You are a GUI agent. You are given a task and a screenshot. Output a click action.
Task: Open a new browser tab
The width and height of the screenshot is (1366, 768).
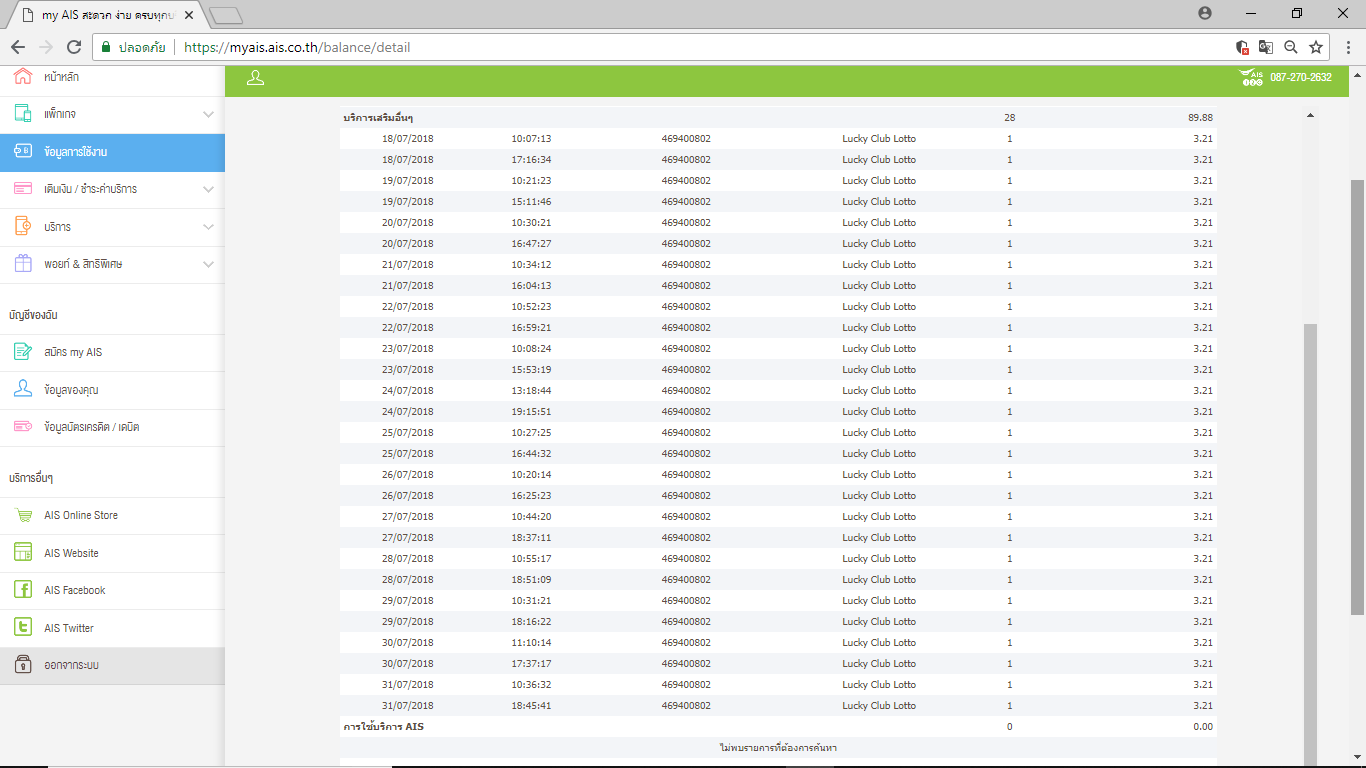pyautogui.click(x=227, y=15)
